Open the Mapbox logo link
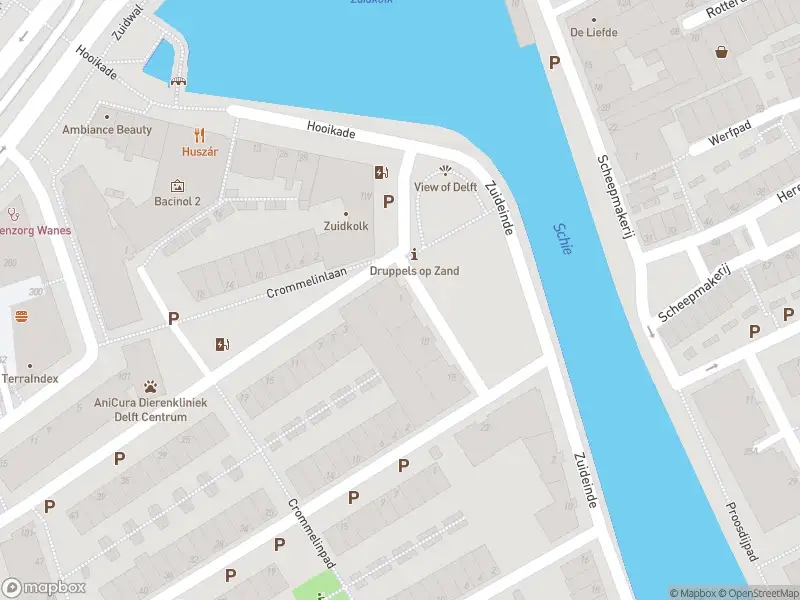 click(43, 587)
